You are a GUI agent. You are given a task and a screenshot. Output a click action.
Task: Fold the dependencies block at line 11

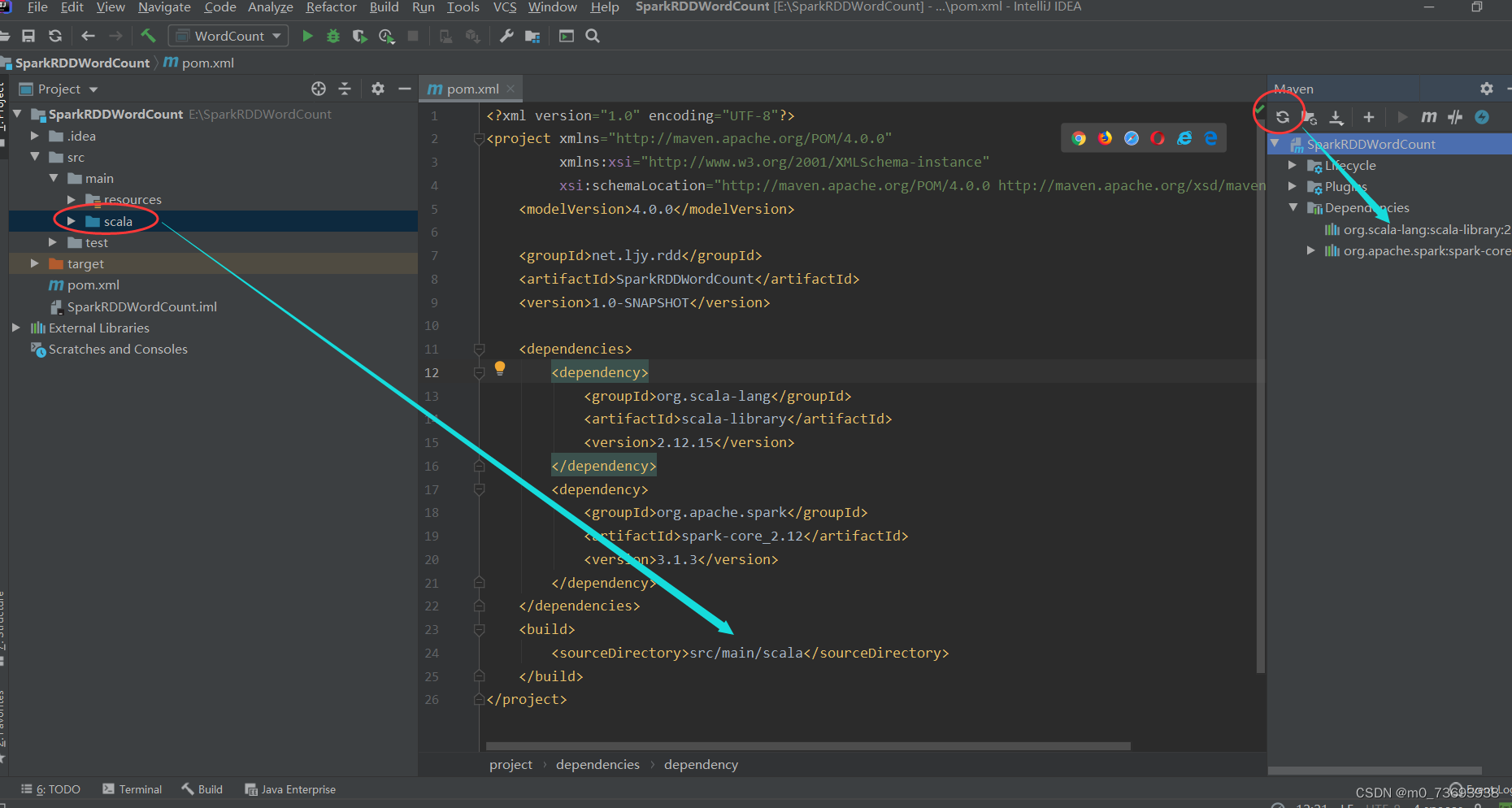(x=480, y=349)
